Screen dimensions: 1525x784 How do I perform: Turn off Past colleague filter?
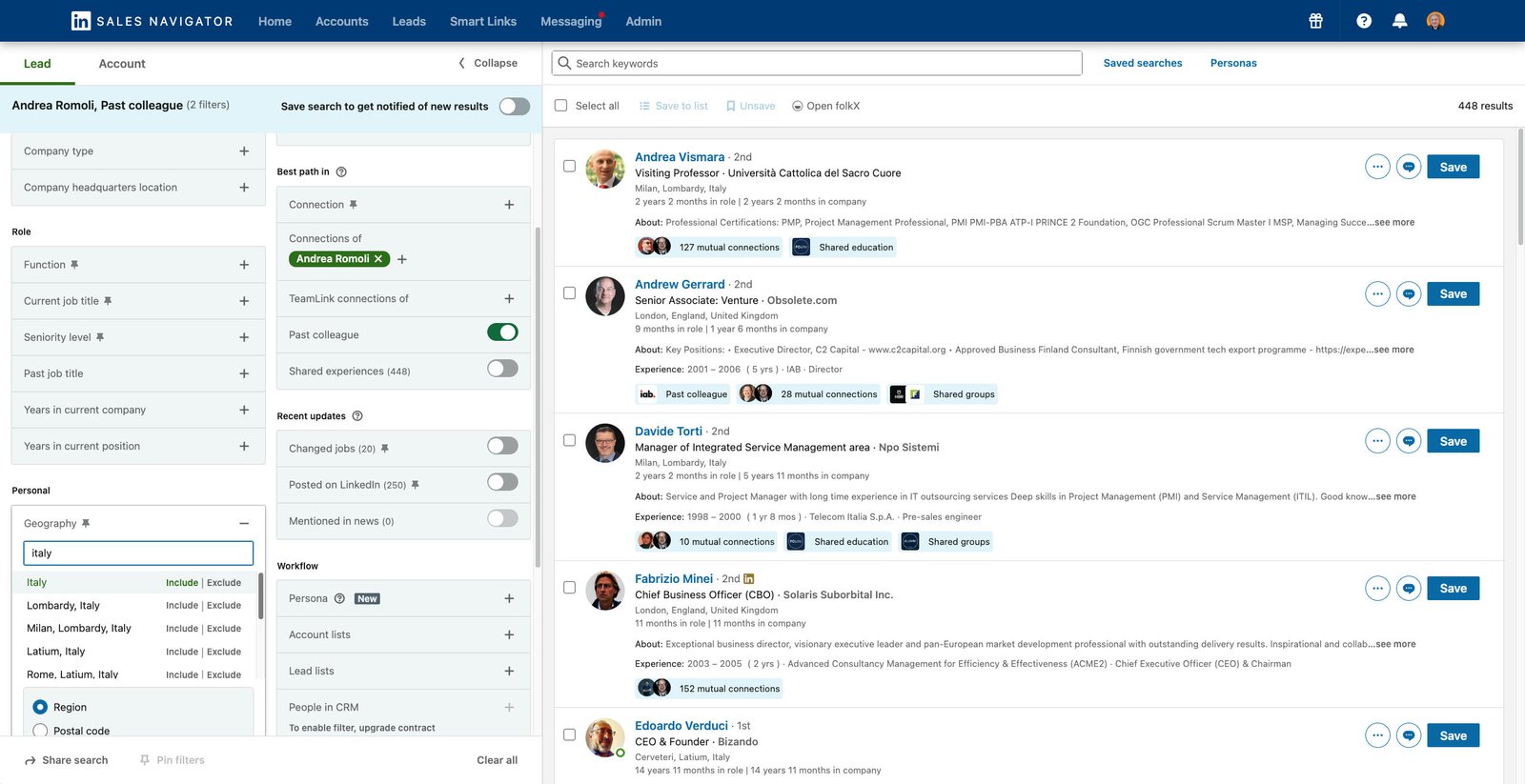[502, 332]
